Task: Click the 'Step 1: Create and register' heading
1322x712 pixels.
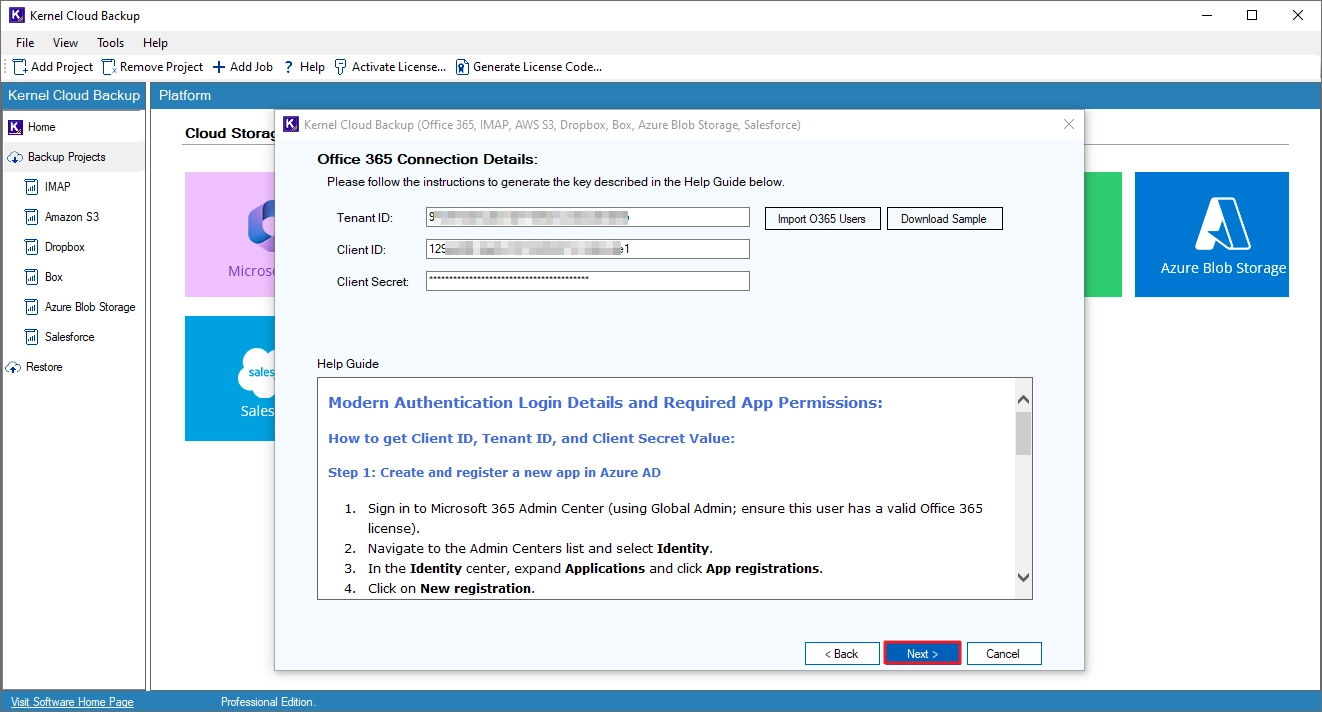Action: click(x=494, y=472)
